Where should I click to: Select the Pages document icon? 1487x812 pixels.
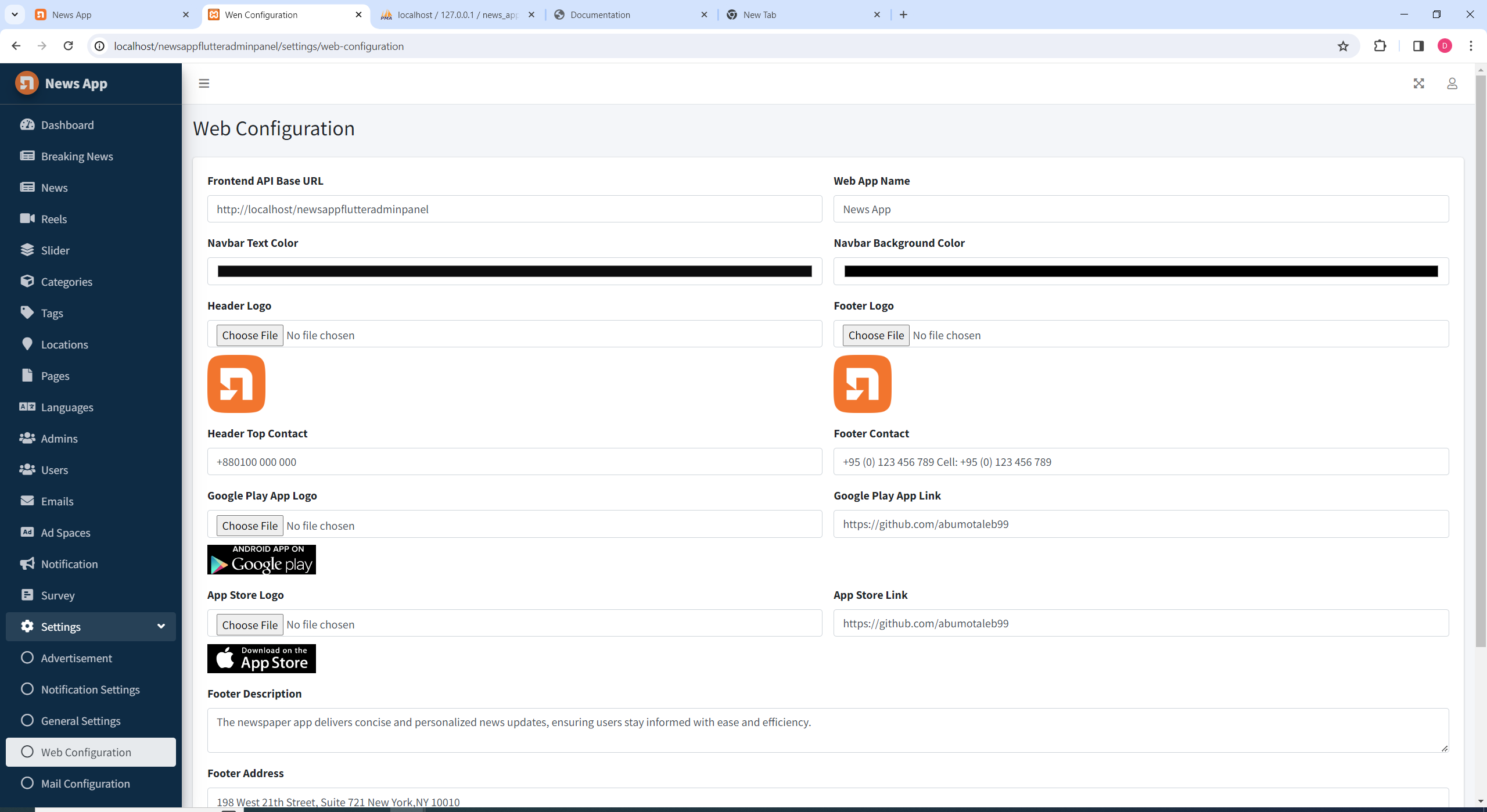tap(27, 375)
